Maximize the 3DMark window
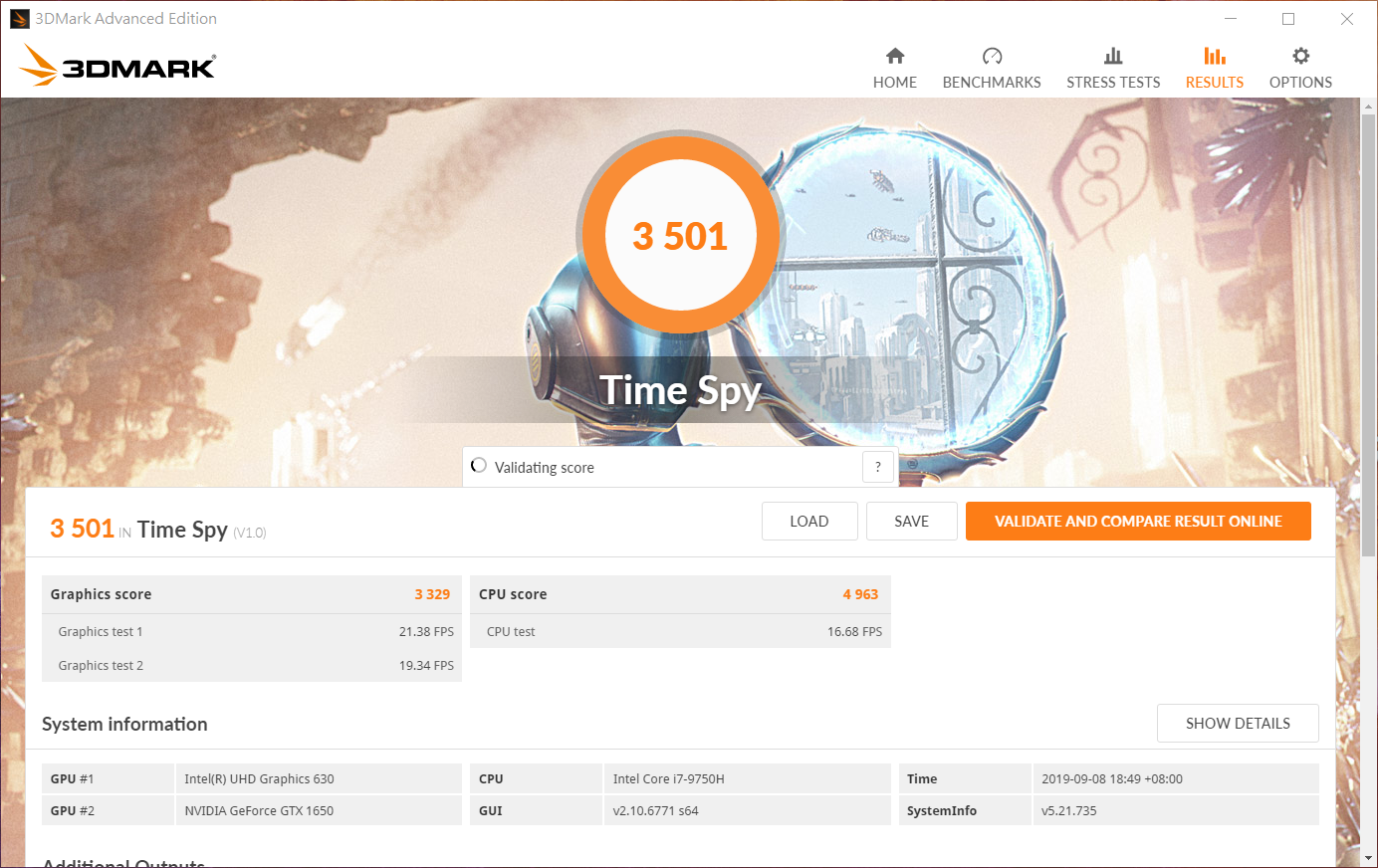 tap(1288, 19)
